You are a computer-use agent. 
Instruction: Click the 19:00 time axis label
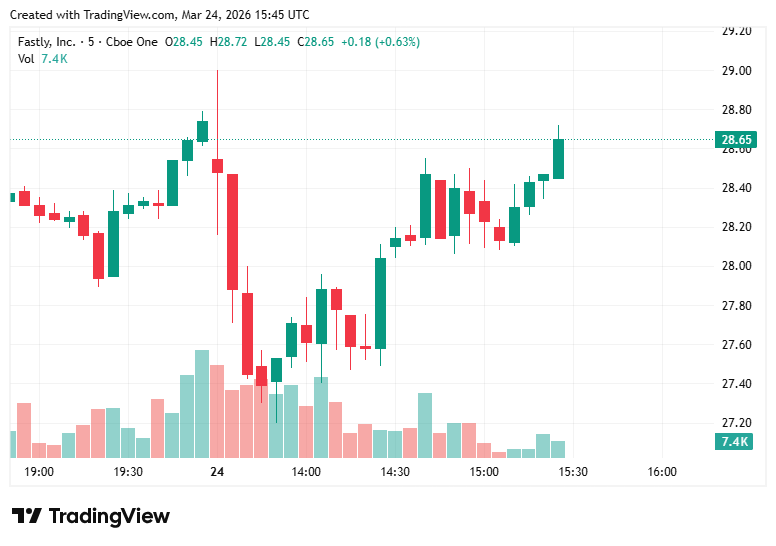point(39,472)
